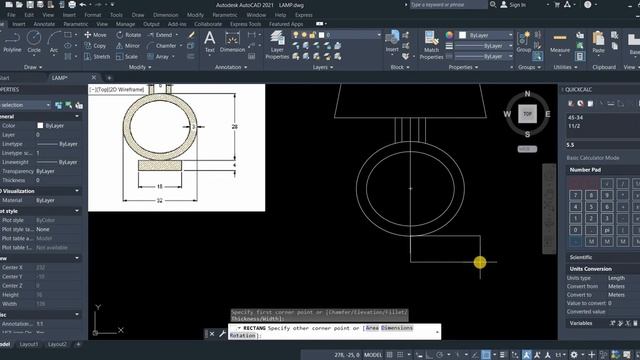Click the Match Properties tool
Image resolution: width=640 pixels, height=360 pixels.
(431, 45)
